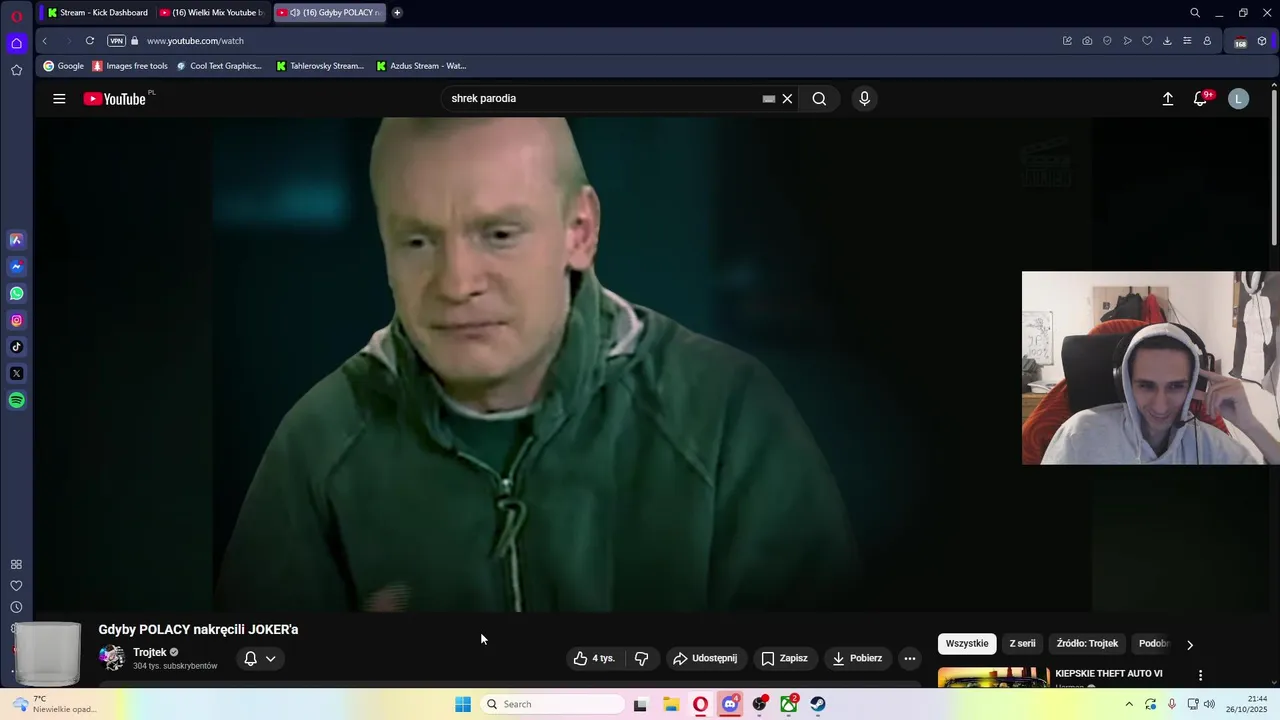Open Opera sidebar history clock icon

[16, 607]
